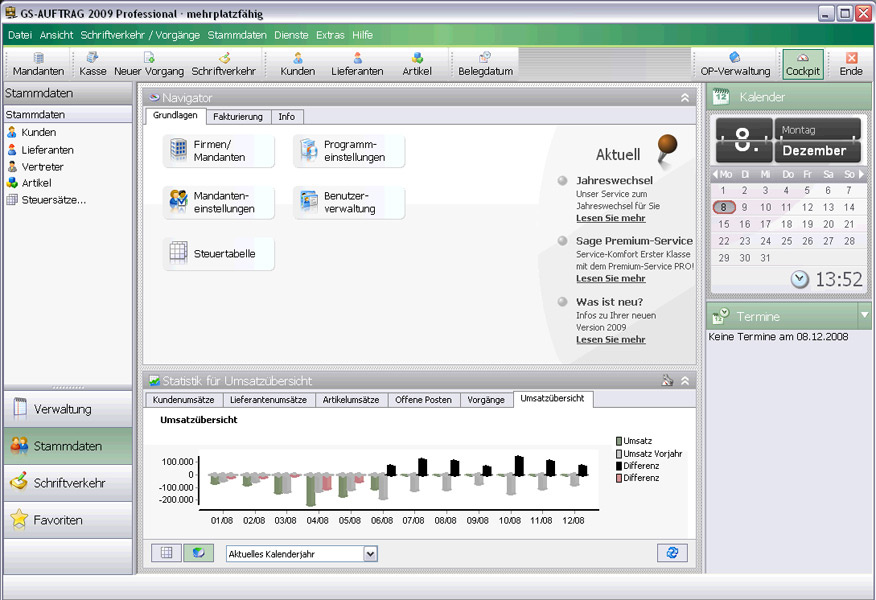Open Mandanten from the toolbar
Screen dimensions: 876x600
click(38, 64)
